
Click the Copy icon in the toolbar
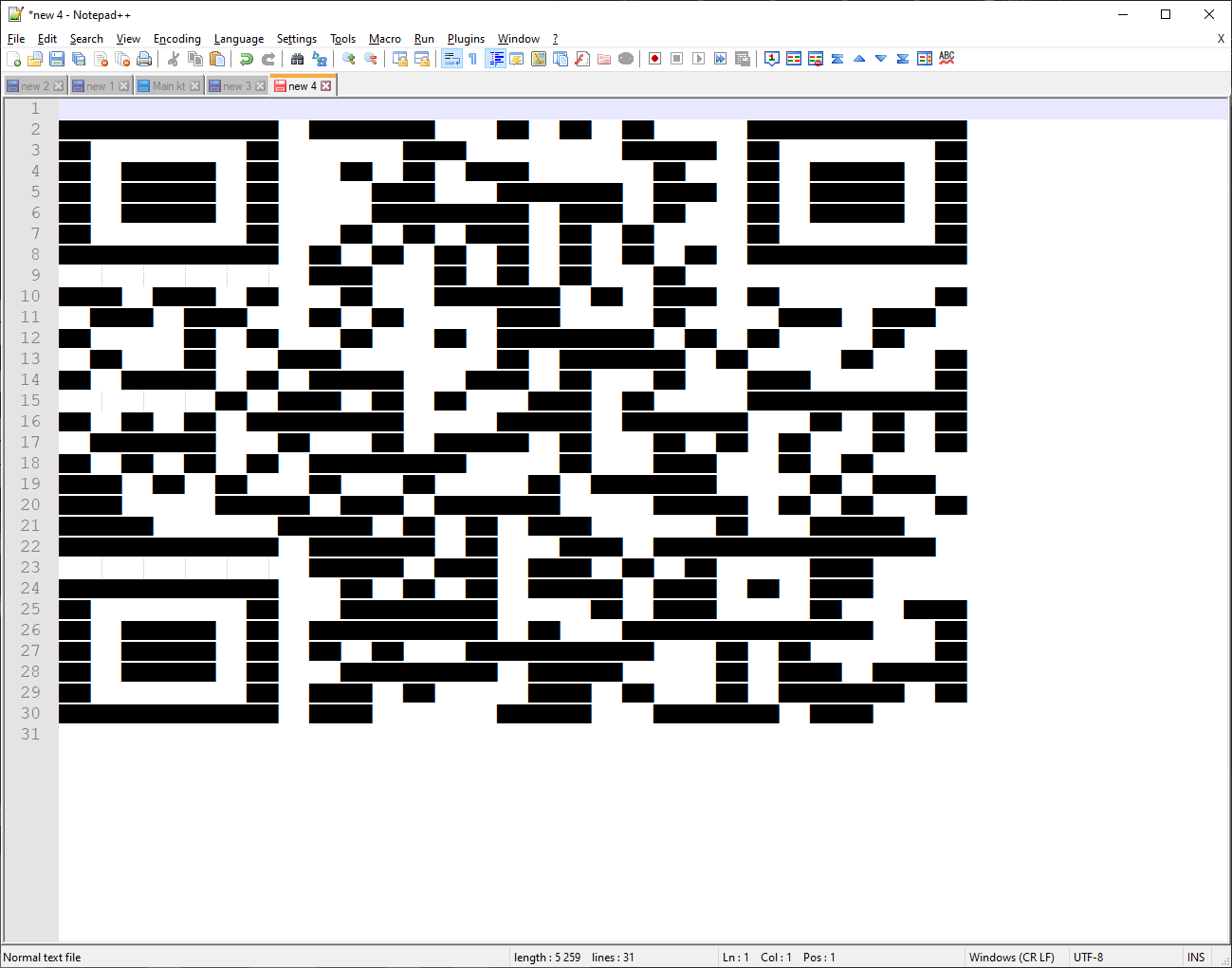(x=195, y=59)
